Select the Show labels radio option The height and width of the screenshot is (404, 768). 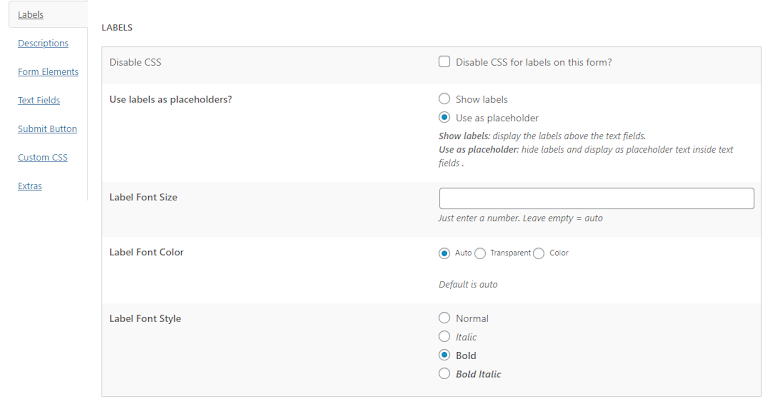pyautogui.click(x=445, y=99)
